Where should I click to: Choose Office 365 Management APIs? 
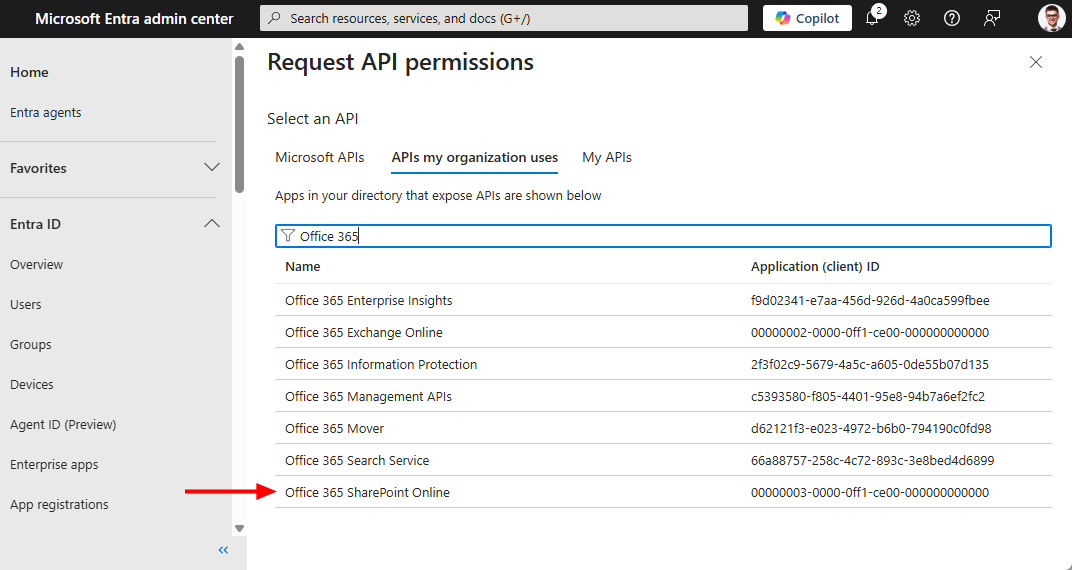[x=368, y=396]
